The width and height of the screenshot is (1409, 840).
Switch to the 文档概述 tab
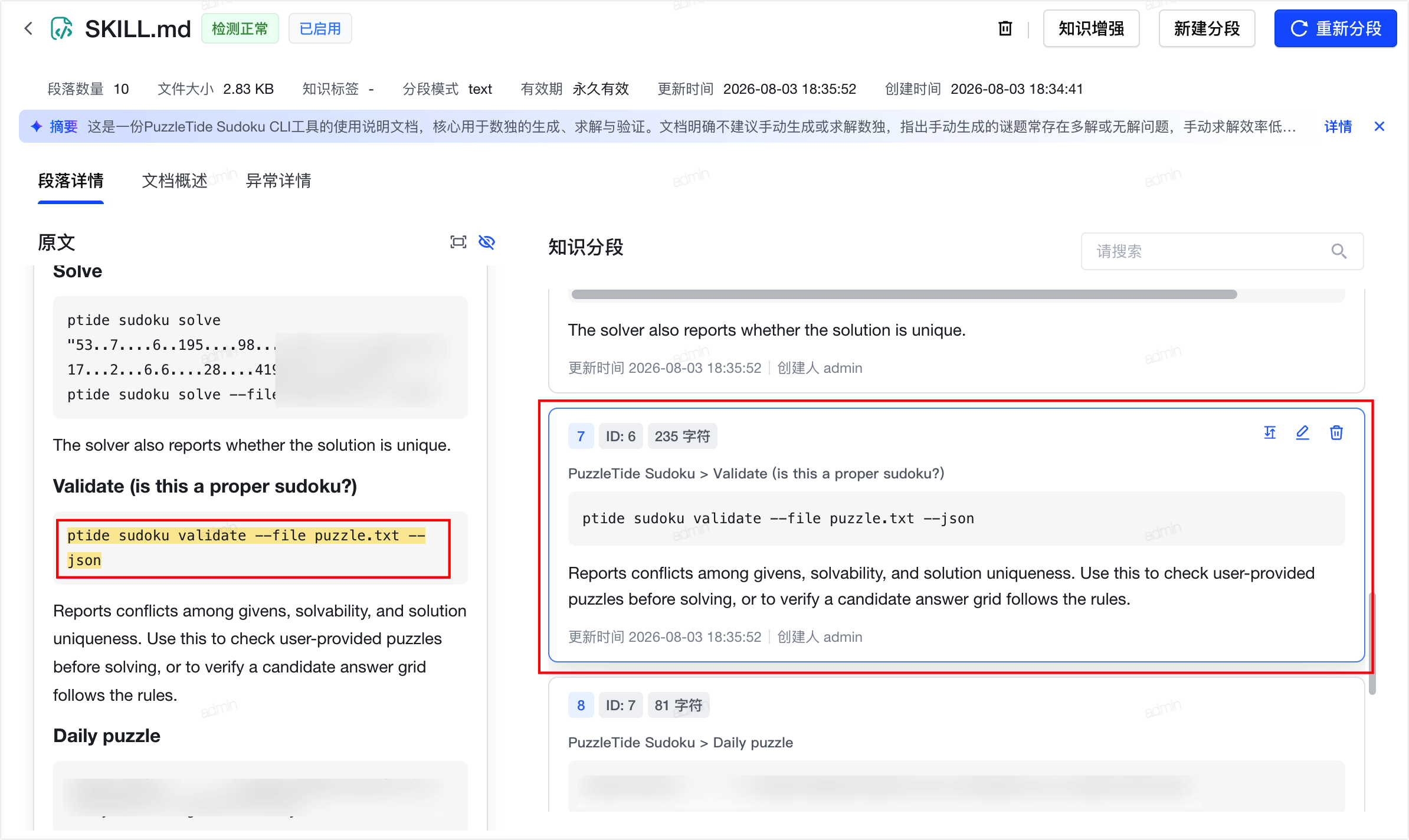[x=175, y=181]
